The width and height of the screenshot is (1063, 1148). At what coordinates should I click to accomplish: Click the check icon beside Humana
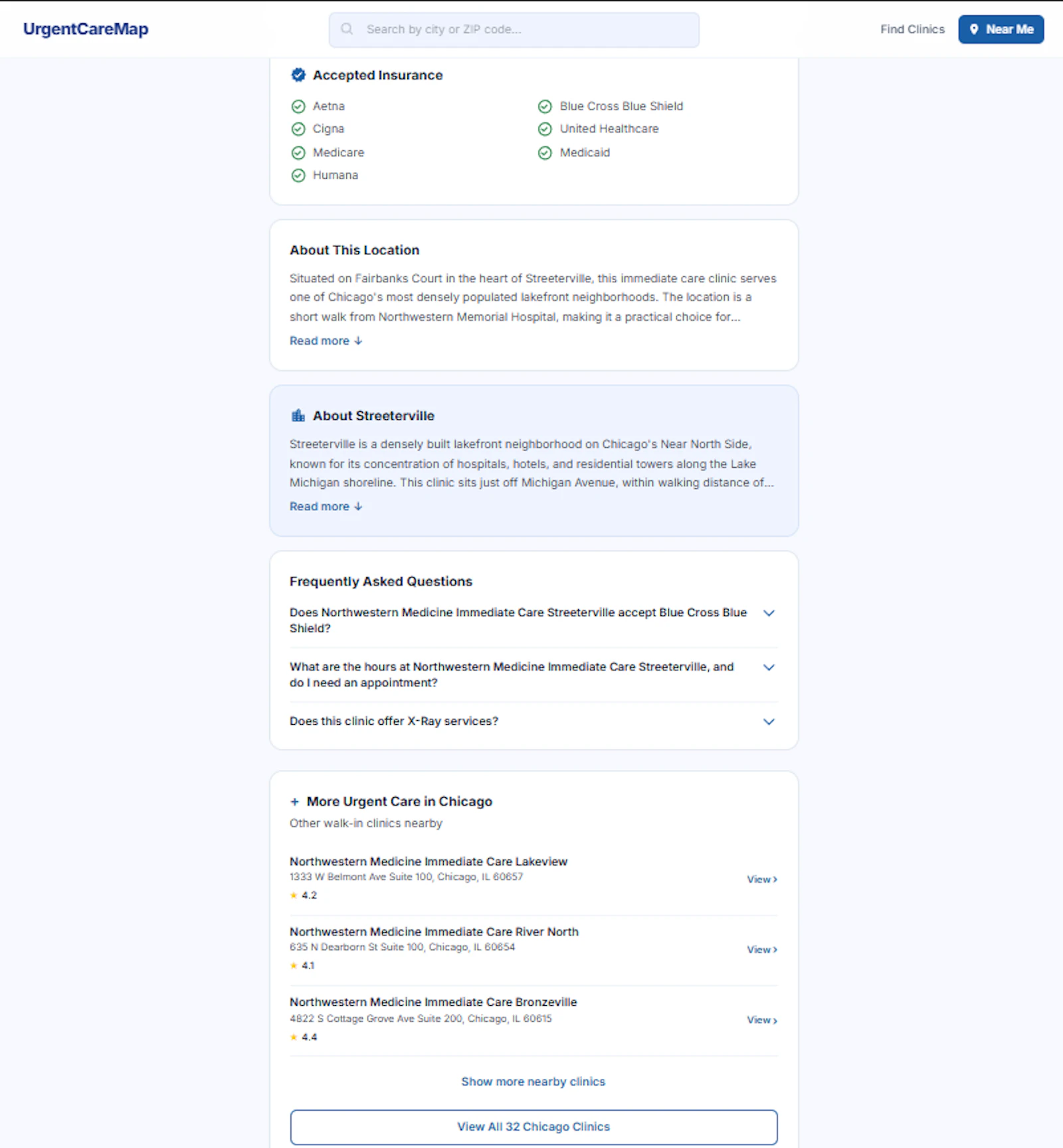[x=298, y=175]
